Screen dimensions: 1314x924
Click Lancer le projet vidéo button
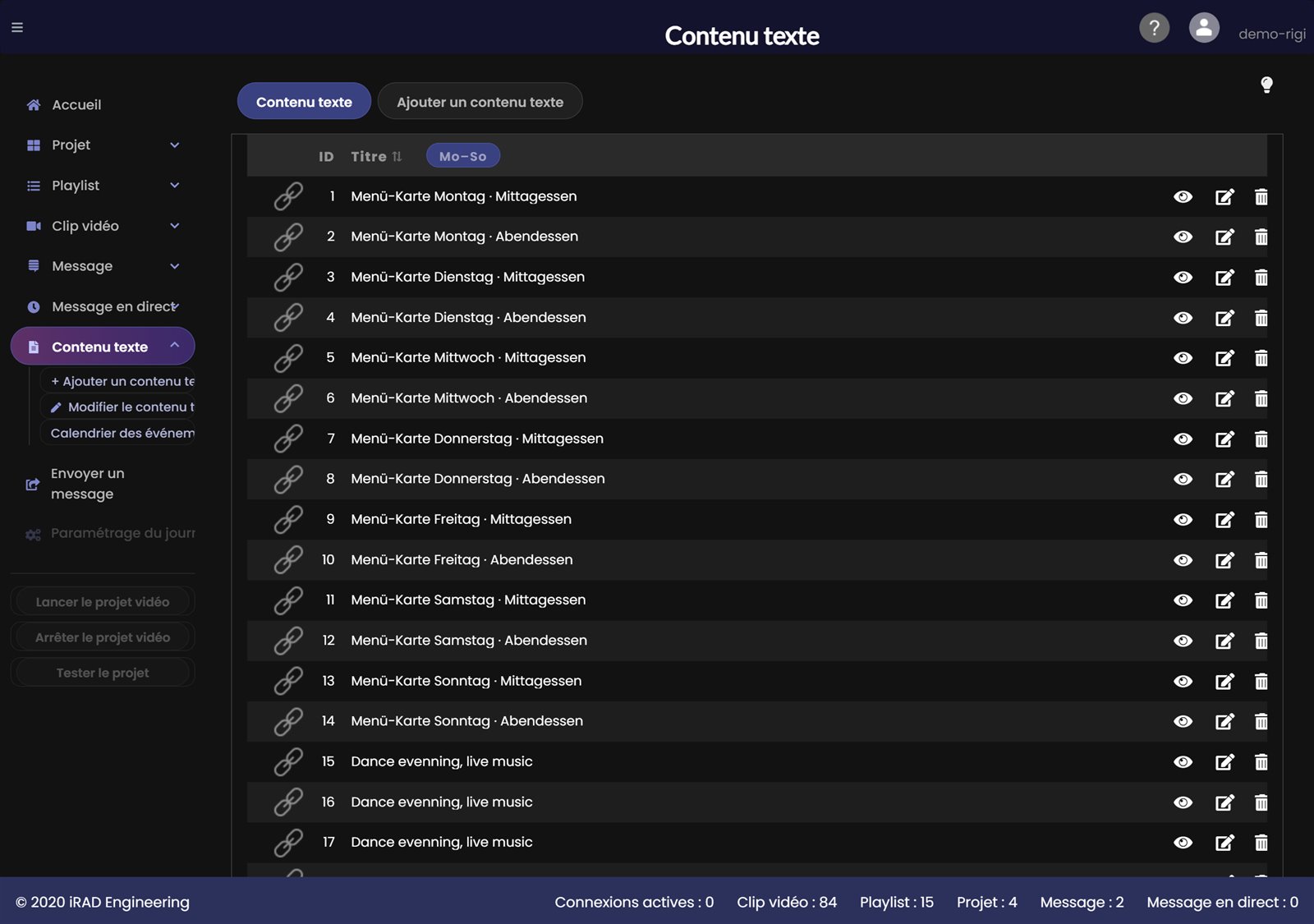(103, 602)
